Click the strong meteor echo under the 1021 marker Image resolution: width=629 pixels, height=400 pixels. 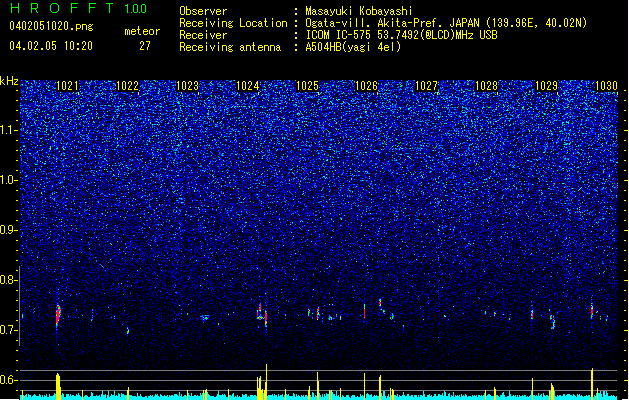(58, 316)
